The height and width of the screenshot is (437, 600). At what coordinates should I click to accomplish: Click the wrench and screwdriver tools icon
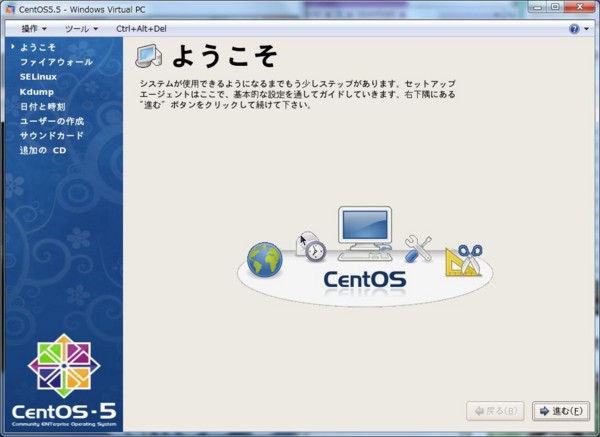click(418, 249)
